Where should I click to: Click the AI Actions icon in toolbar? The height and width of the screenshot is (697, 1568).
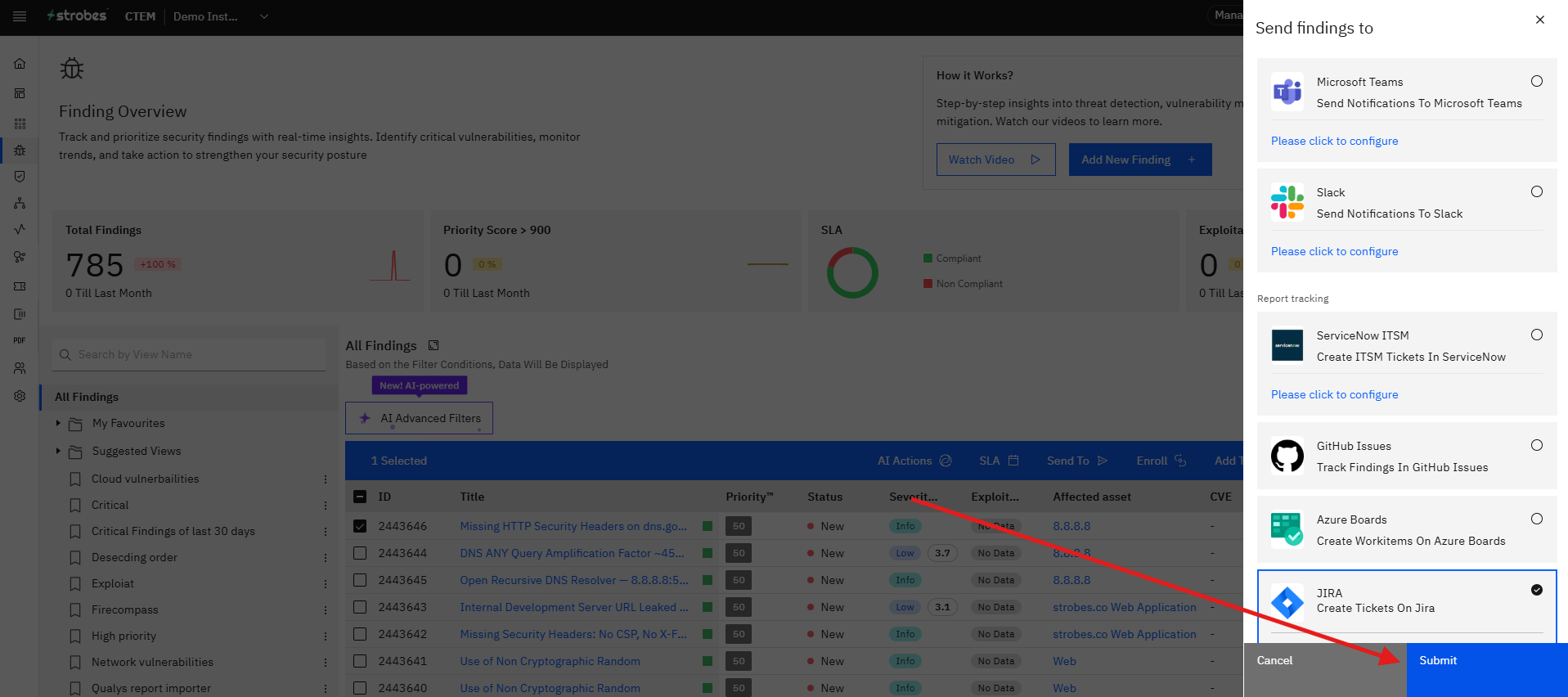pyautogui.click(x=946, y=461)
